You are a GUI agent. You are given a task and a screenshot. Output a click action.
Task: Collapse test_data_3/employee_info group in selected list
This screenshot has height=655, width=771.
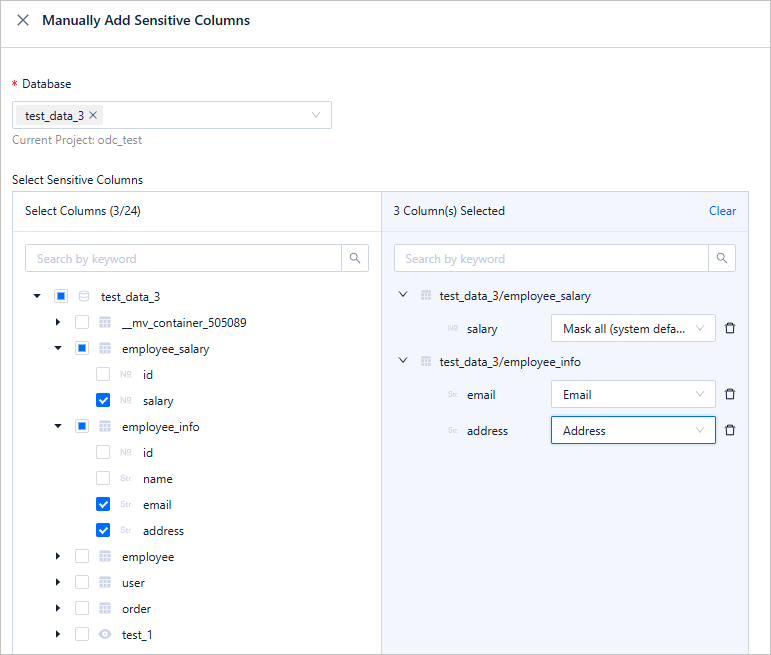point(403,361)
